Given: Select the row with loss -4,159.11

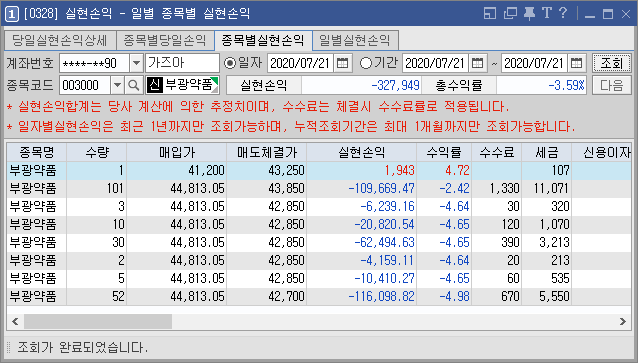Looking at the screenshot, I should point(319,260).
